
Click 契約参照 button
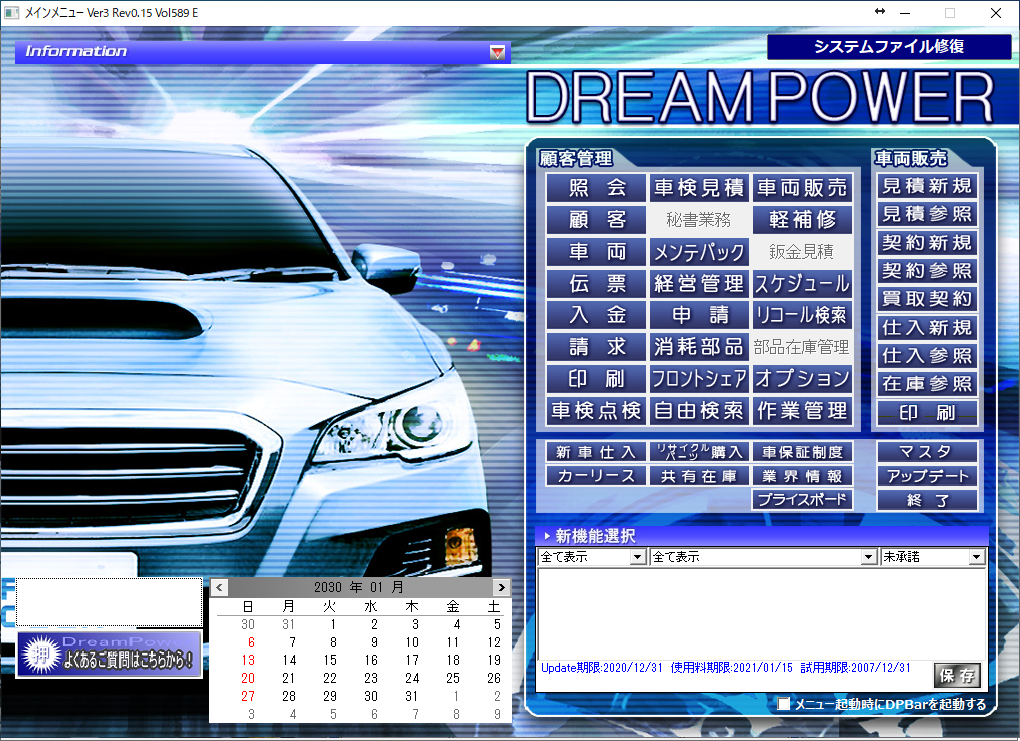(927, 271)
